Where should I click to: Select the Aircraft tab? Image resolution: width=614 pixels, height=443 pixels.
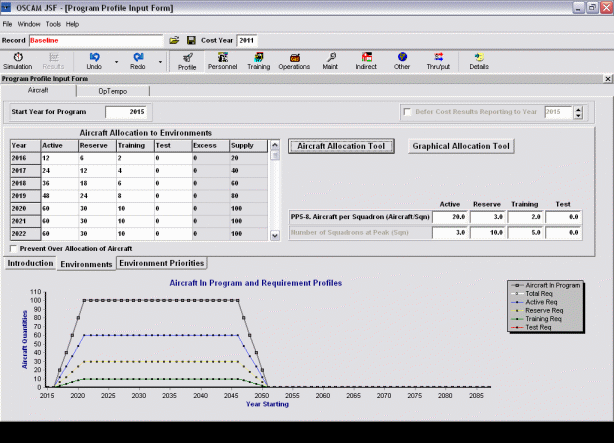38,90
